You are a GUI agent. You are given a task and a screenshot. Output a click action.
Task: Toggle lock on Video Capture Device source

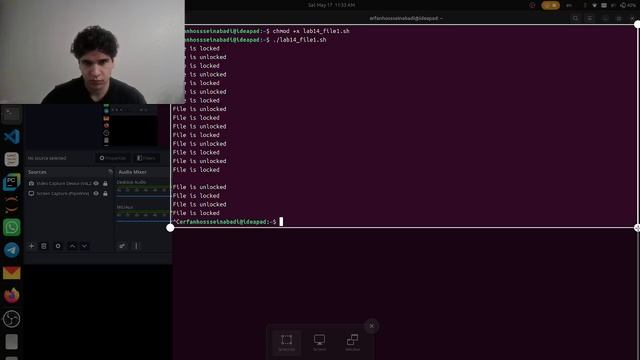[x=105, y=183]
